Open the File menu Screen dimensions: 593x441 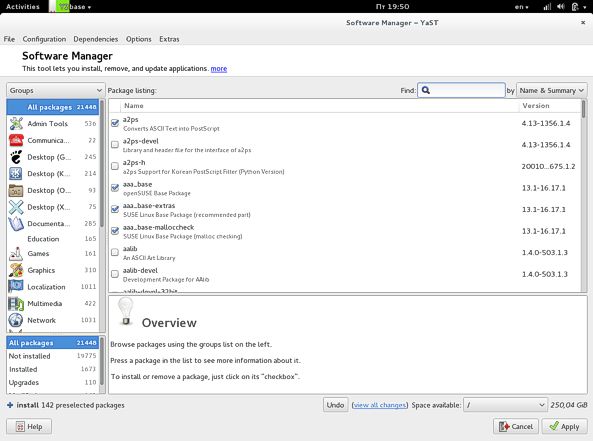point(9,39)
